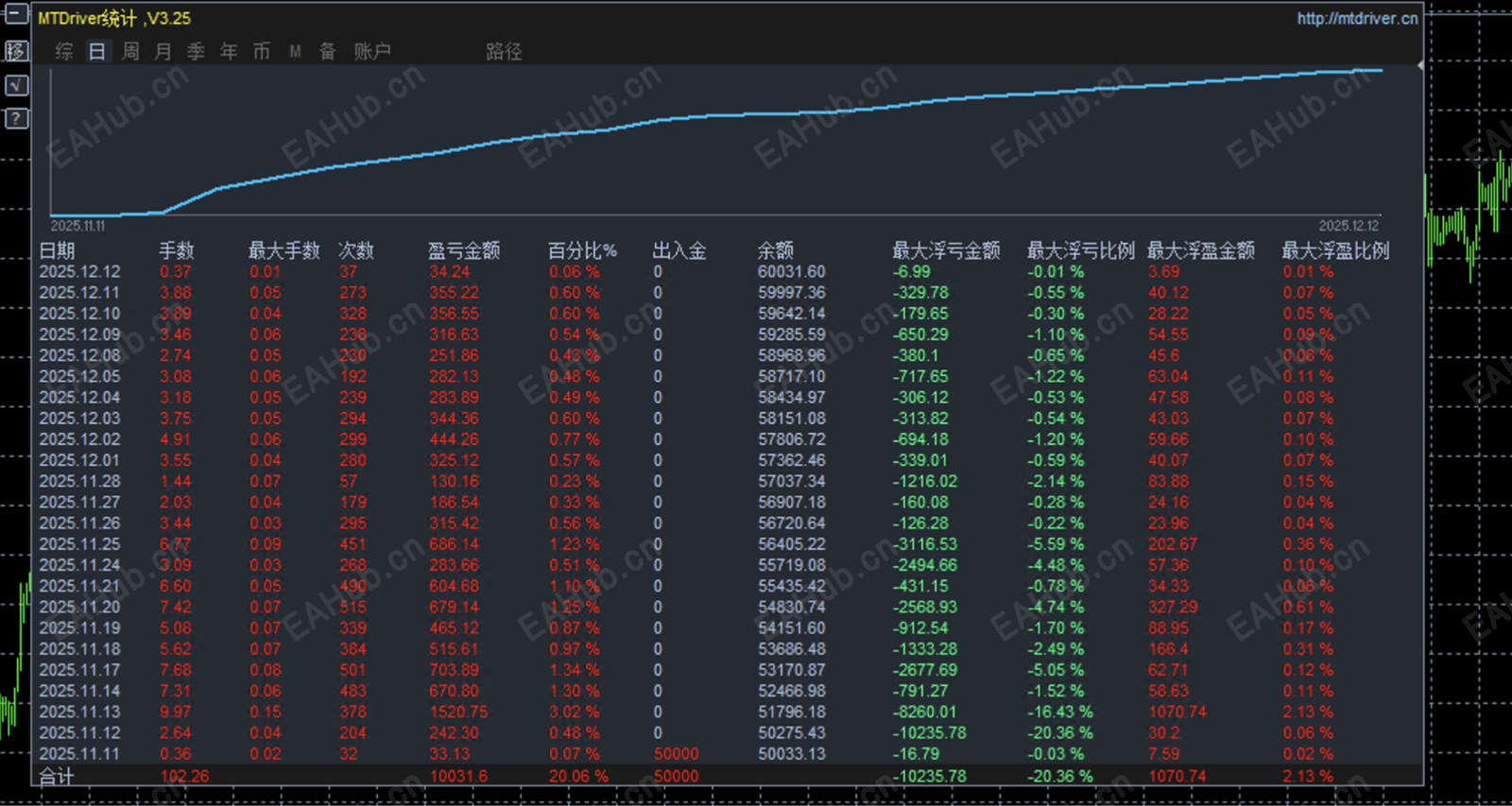The height and width of the screenshot is (806, 1512).
Task: Click the chart end date 2025.12.12
Action: (x=1349, y=226)
